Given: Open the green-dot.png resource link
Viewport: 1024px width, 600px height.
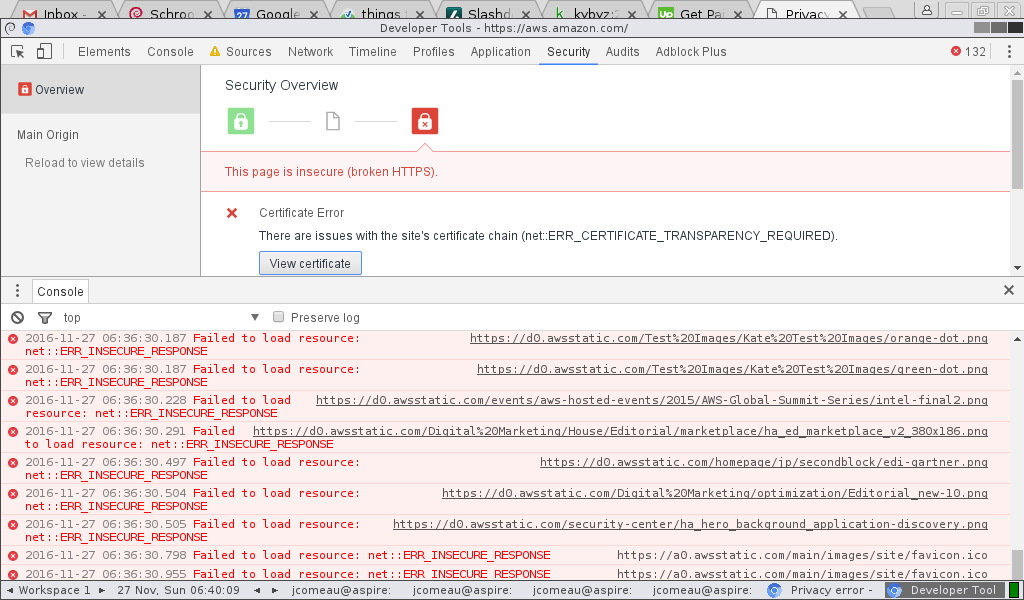Looking at the screenshot, I should click(x=732, y=369).
